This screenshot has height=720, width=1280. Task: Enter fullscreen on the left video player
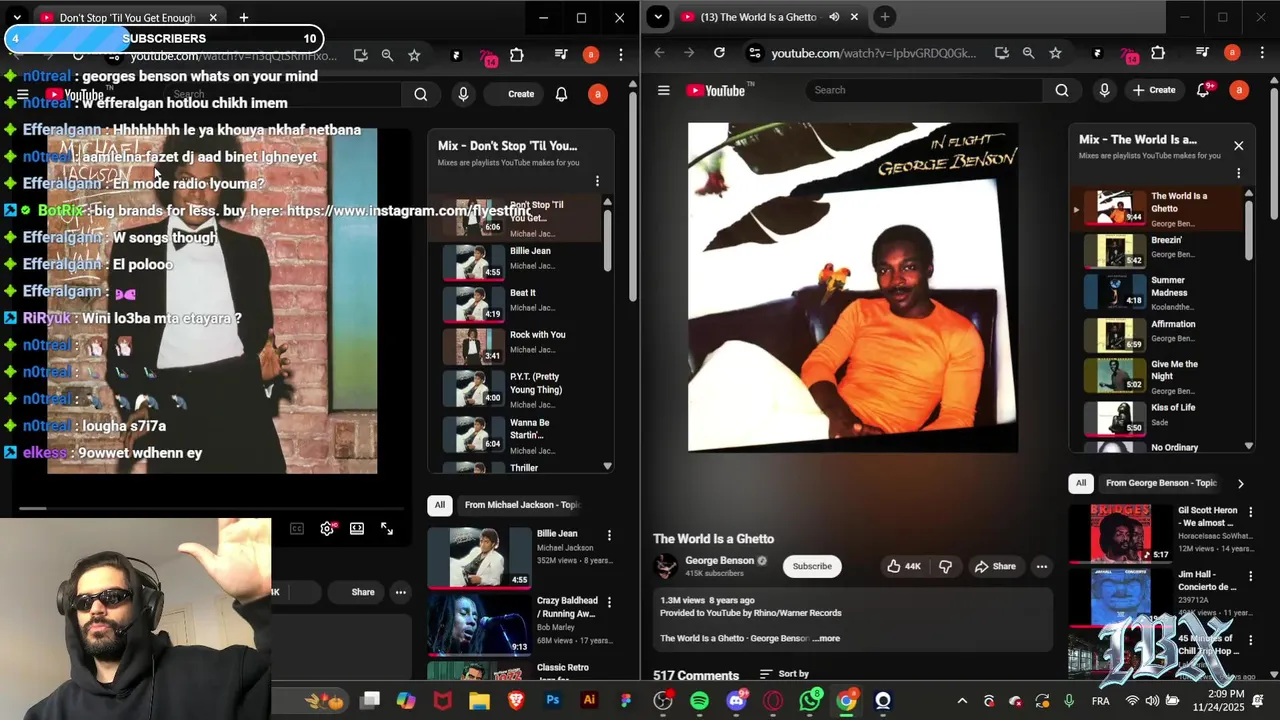[387, 529]
